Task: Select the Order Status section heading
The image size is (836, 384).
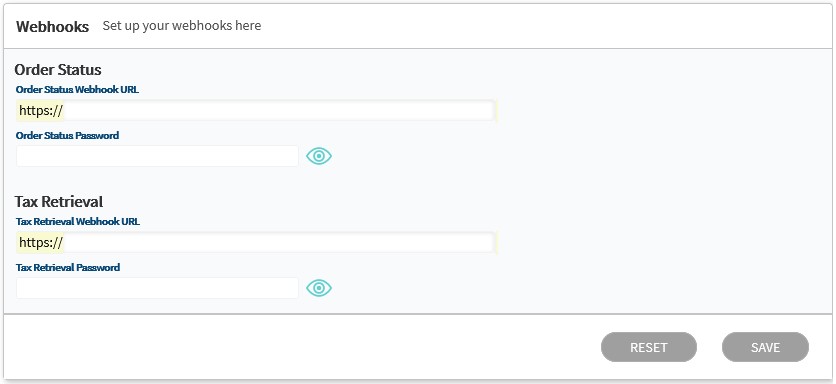Action: 58,70
